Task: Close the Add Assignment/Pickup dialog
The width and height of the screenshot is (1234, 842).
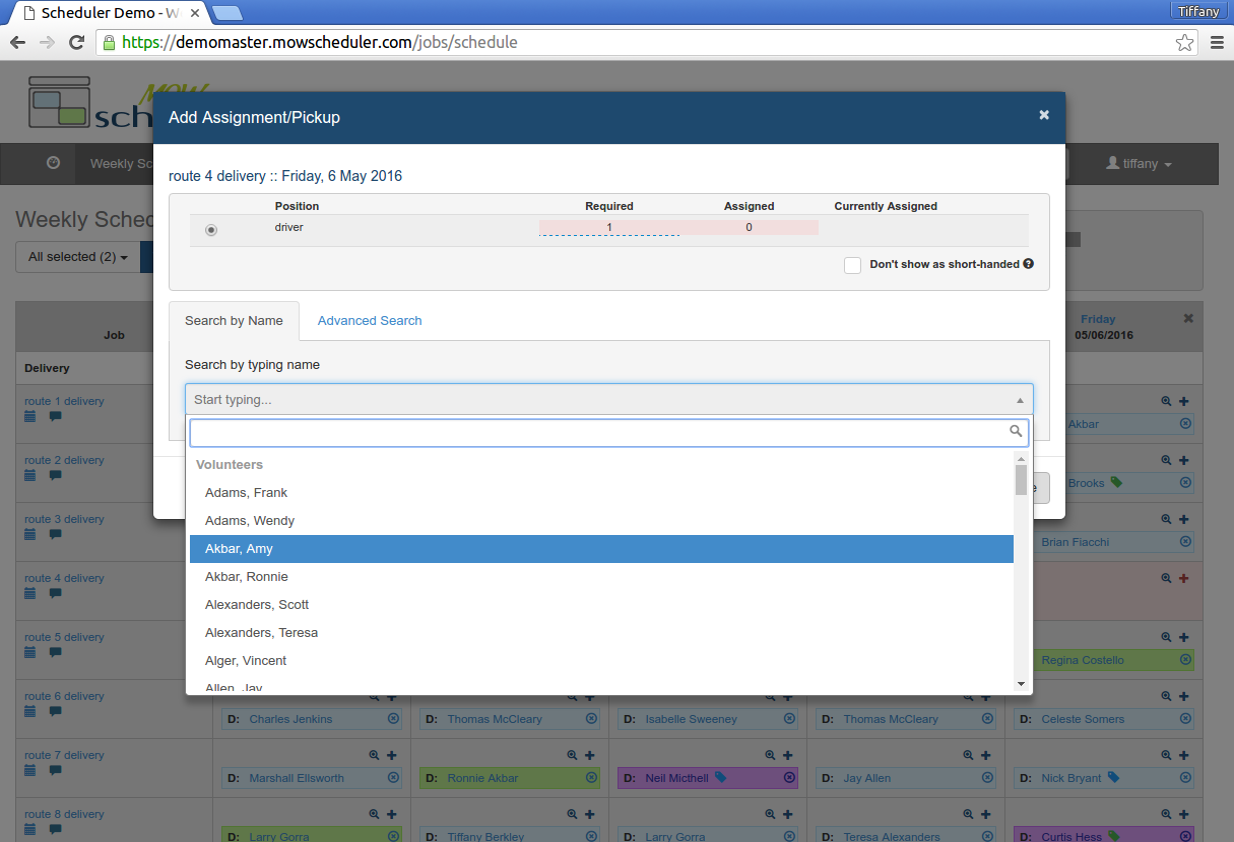Action: (x=1044, y=115)
